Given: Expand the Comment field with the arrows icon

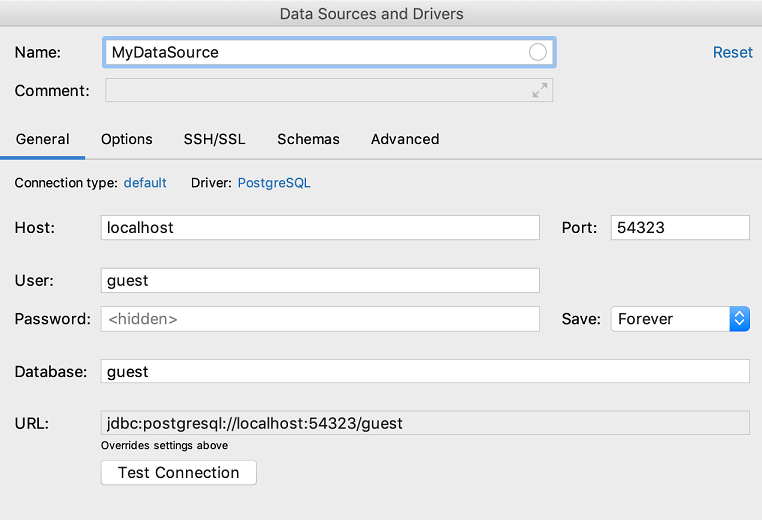Looking at the screenshot, I should click(x=540, y=91).
